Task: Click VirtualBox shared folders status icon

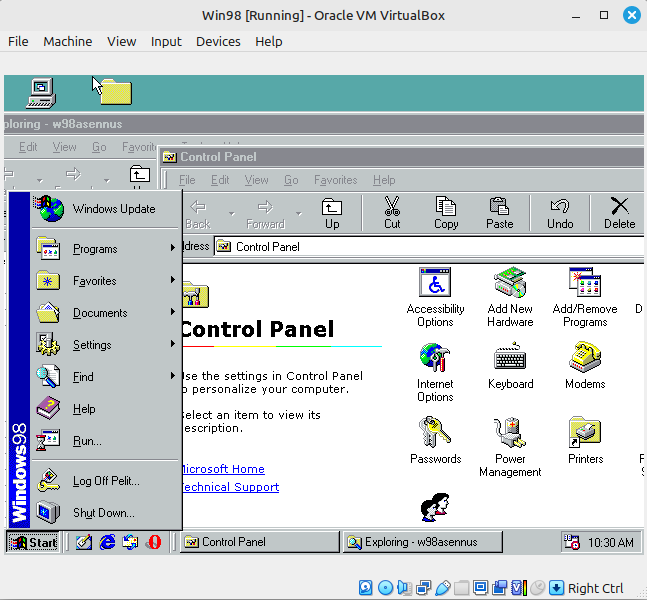Action: tap(462, 588)
